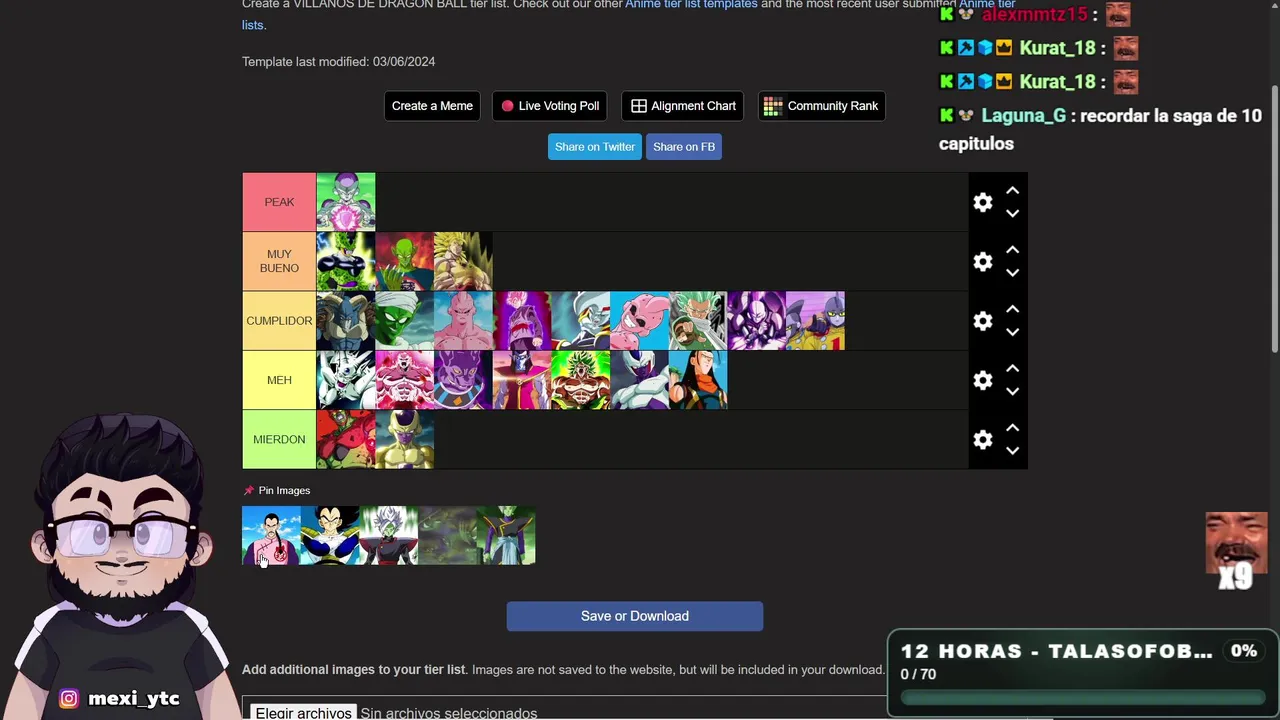Move CUMPLIDOR tier row down

point(1012,332)
